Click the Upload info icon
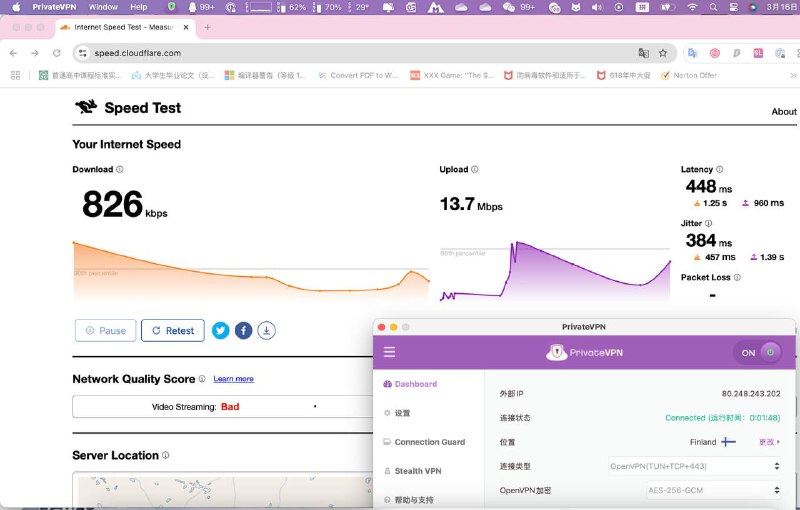 tap(474, 169)
